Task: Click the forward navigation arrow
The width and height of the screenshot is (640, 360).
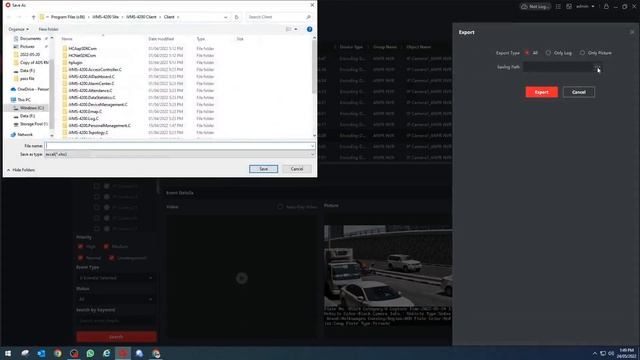Action: (19, 17)
